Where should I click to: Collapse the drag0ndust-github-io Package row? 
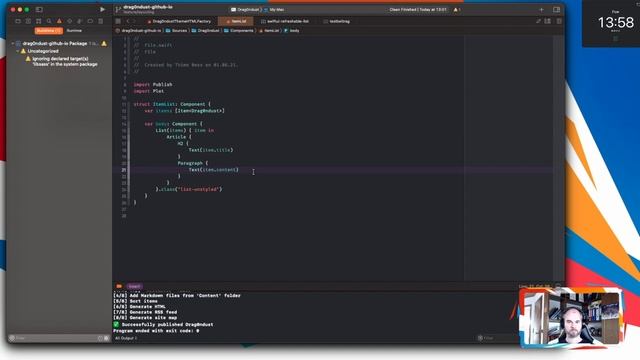point(12,43)
